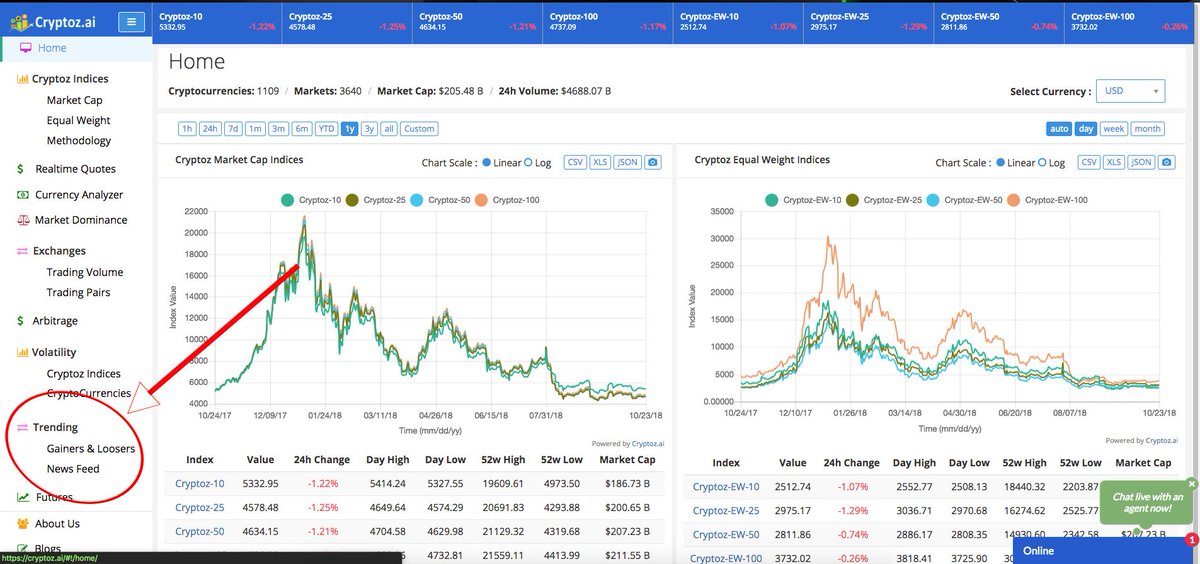
Task: Select the 24h time range
Action: point(210,128)
